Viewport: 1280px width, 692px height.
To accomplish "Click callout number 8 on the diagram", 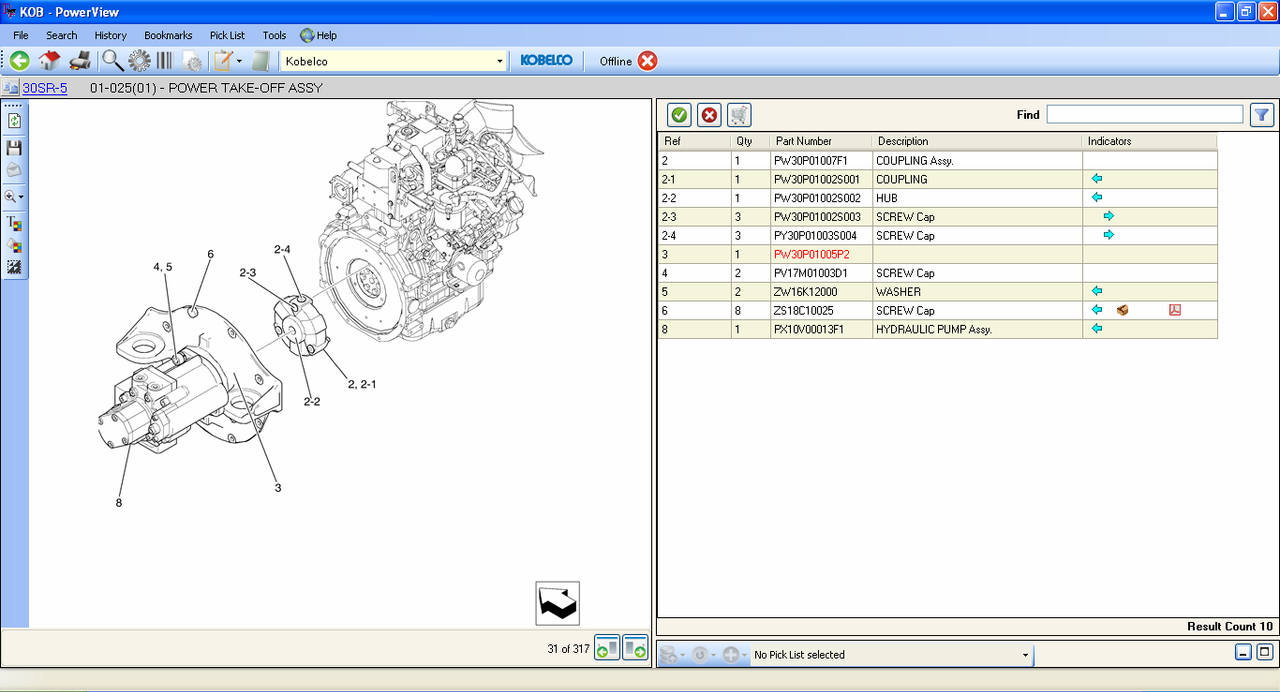I will coord(118,503).
